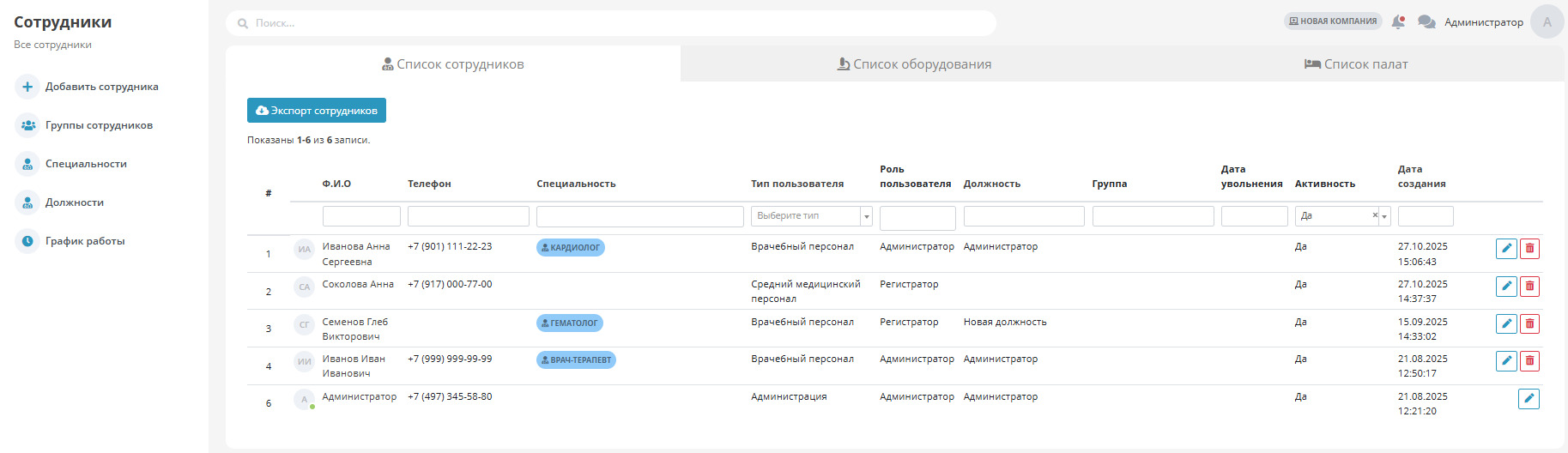The image size is (1568, 453).
Task: Clear the Активность filter value 'Да'
Action: [1375, 215]
